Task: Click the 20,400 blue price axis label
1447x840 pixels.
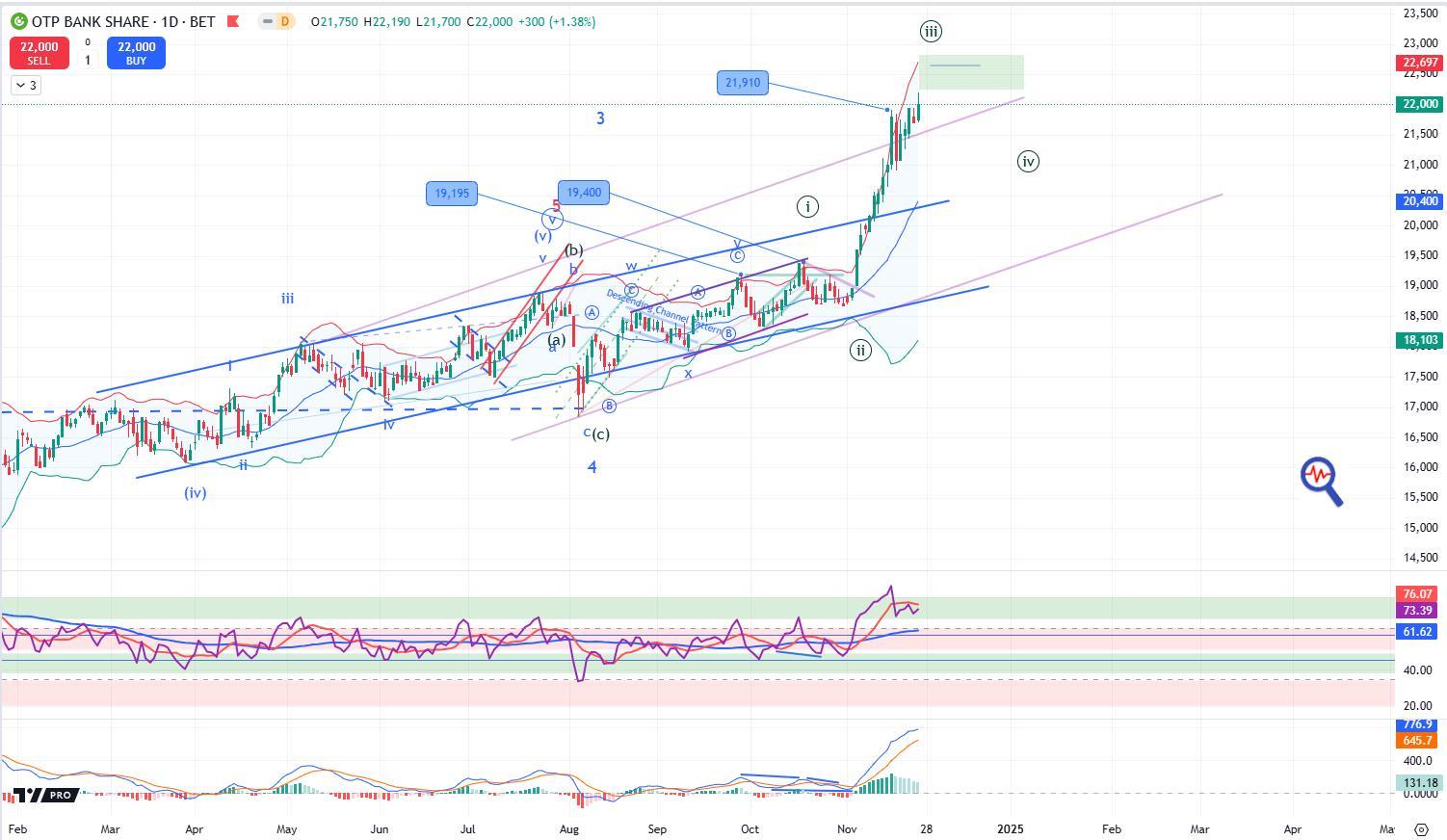Action: point(1420,201)
